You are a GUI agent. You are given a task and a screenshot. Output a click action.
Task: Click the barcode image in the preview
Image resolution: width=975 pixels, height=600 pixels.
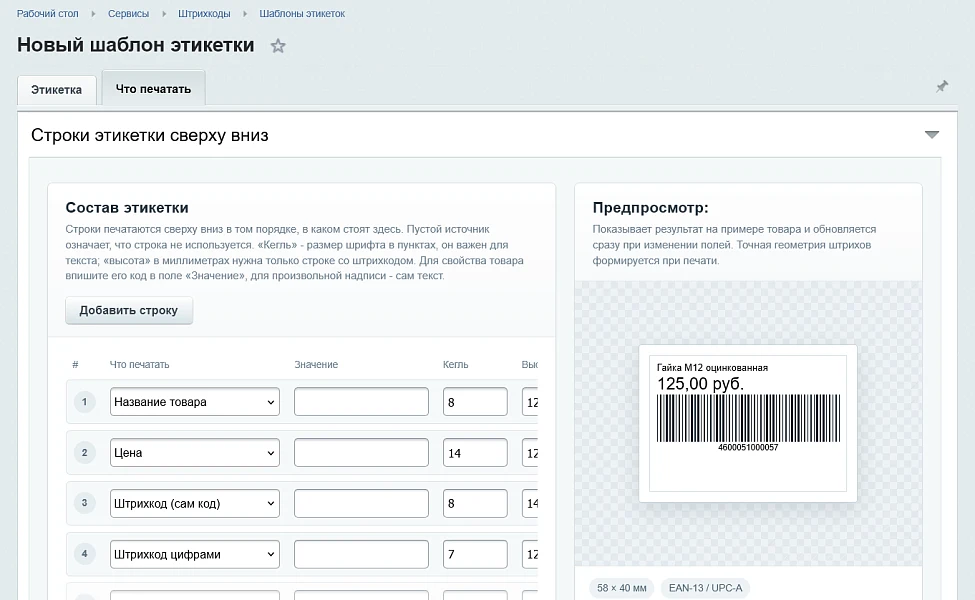(748, 418)
